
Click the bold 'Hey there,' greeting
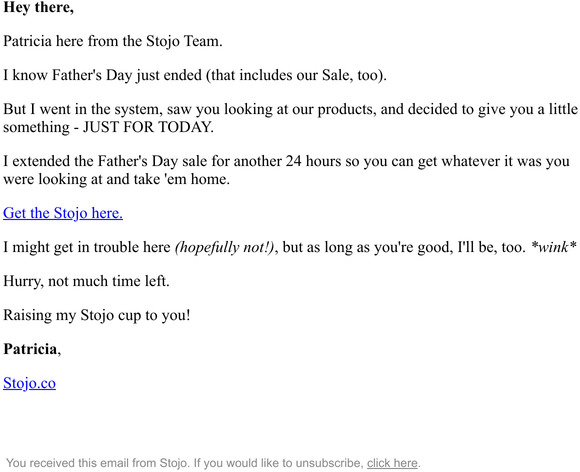pyautogui.click(x=38, y=8)
